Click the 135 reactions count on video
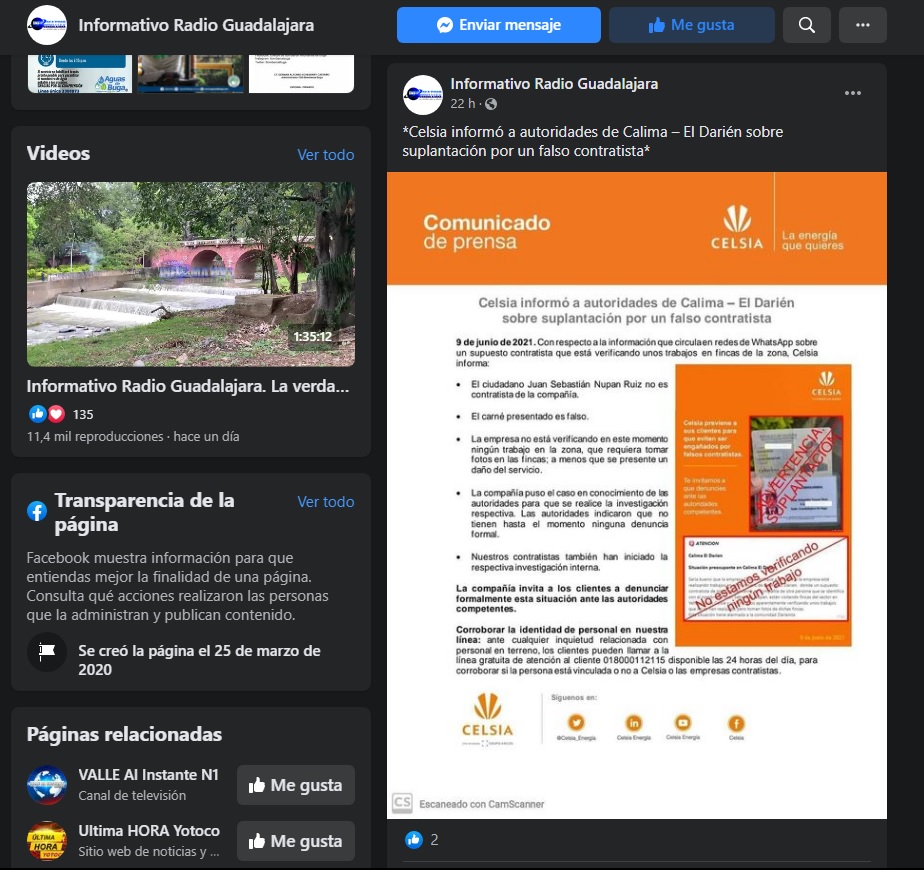This screenshot has height=872, width=924. [x=83, y=415]
